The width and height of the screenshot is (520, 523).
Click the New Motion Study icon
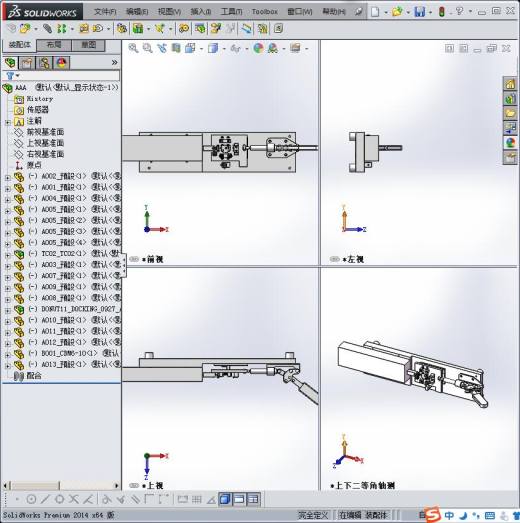183,29
